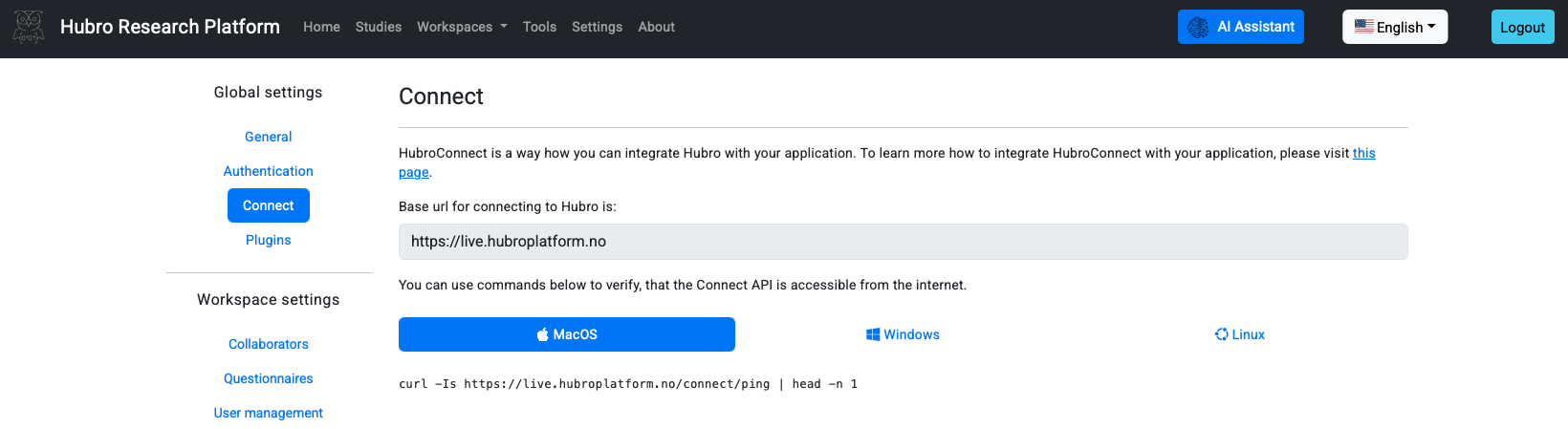Click the US flag language icon

click(x=1364, y=27)
